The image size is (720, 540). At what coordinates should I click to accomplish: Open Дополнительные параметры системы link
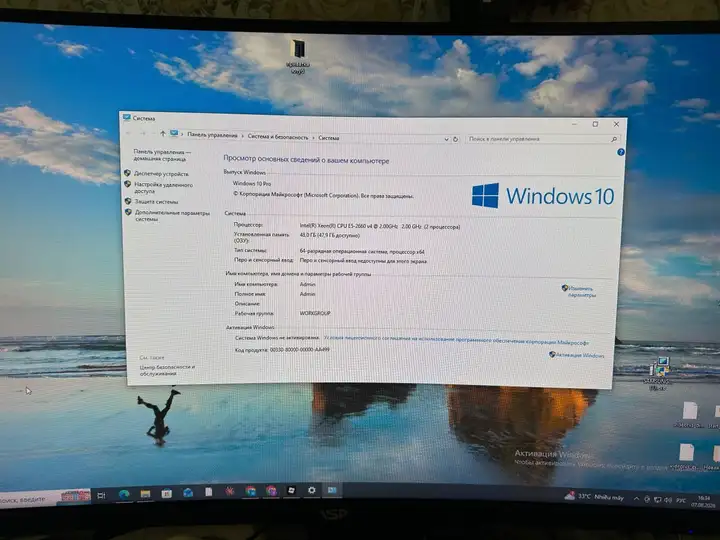pos(172,216)
